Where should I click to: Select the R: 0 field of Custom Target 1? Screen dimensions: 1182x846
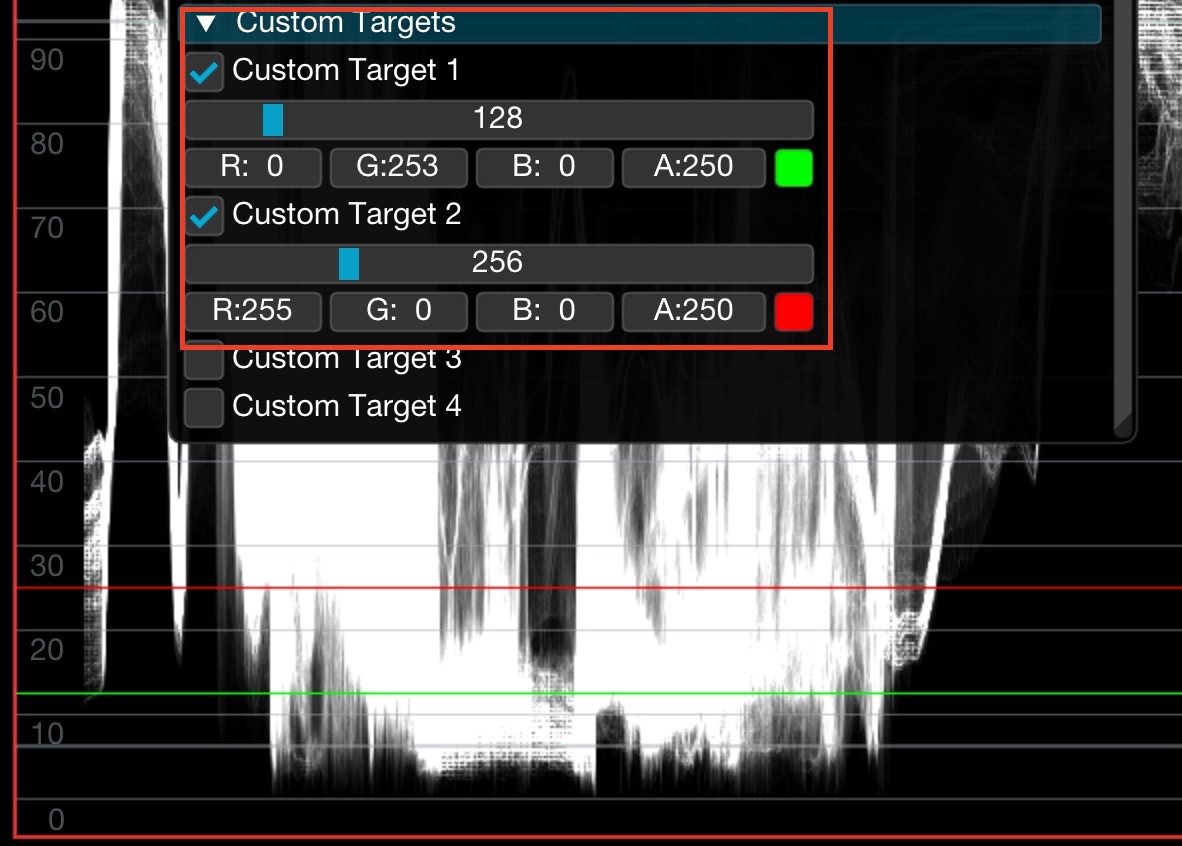[x=253, y=167]
